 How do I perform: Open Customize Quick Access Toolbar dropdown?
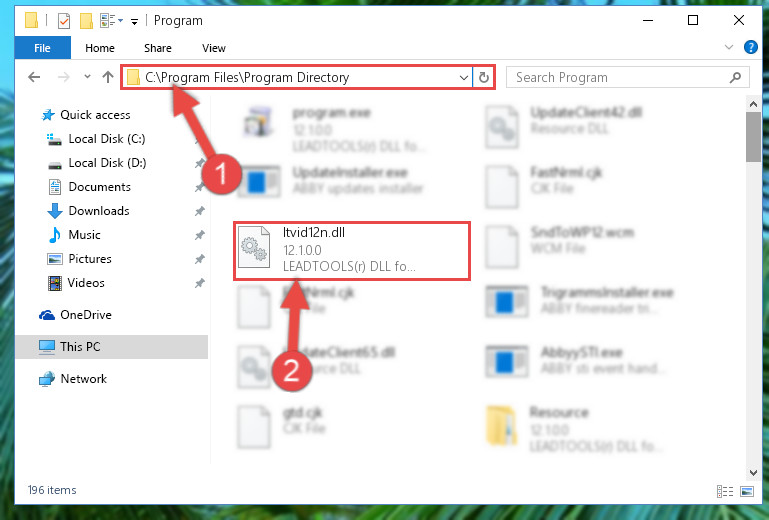pos(134,22)
